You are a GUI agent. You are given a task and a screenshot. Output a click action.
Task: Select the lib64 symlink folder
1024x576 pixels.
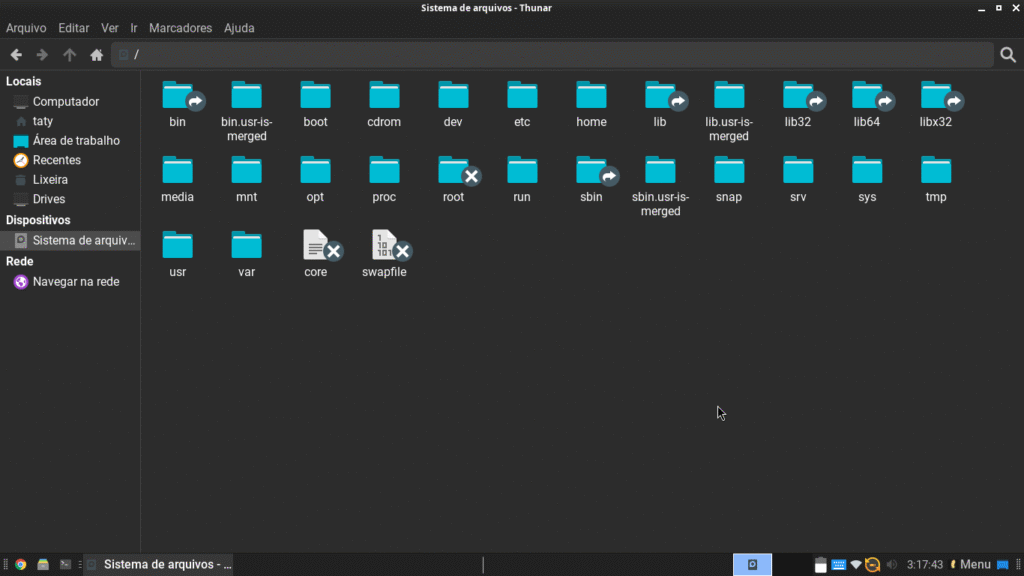(867, 96)
